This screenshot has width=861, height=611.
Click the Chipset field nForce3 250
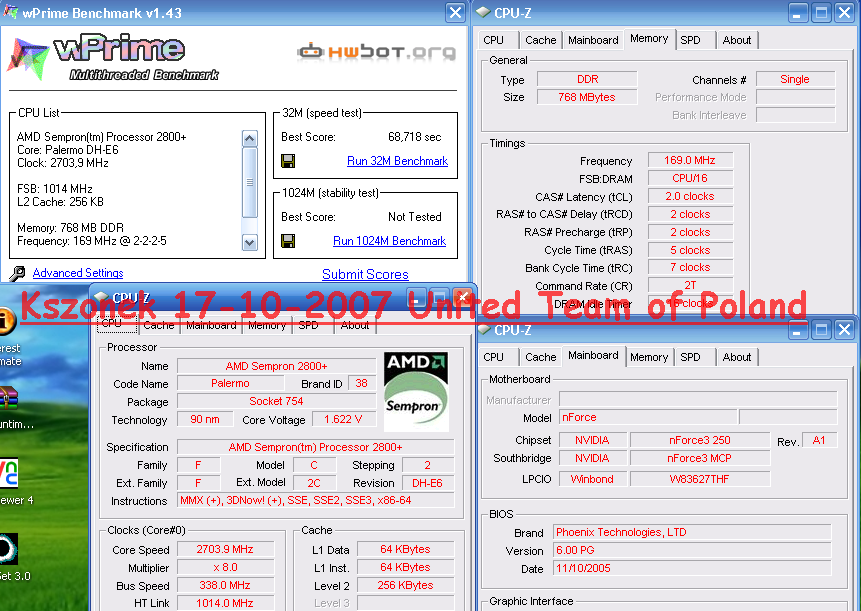[x=700, y=440]
